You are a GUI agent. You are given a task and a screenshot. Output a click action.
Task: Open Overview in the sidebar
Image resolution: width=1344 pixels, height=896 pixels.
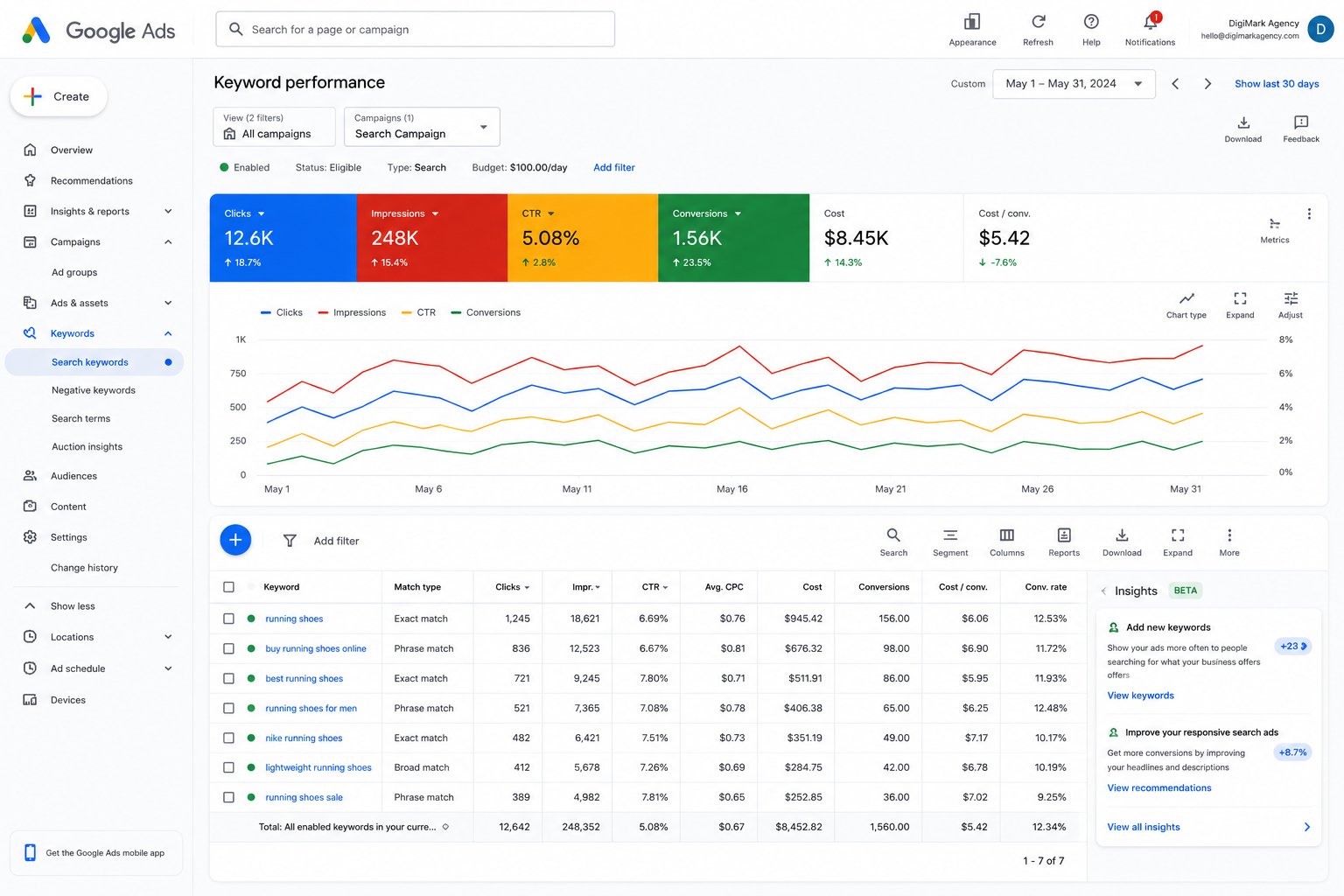(x=71, y=150)
